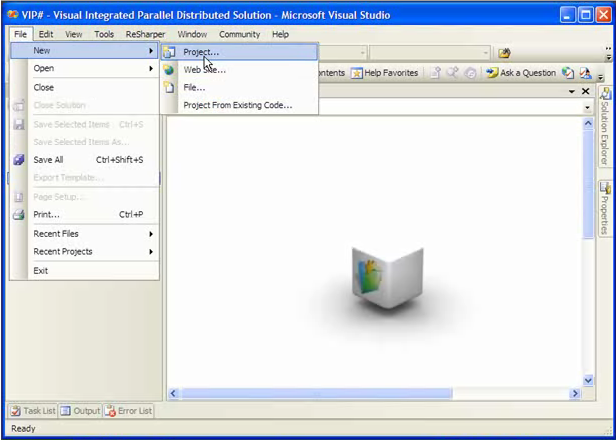This screenshot has height=440, width=616.
Task: Click the Web Site globe icon
Action: tap(169, 70)
